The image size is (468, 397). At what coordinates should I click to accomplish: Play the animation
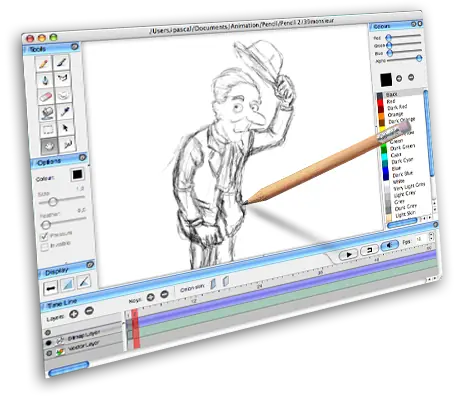348,254
